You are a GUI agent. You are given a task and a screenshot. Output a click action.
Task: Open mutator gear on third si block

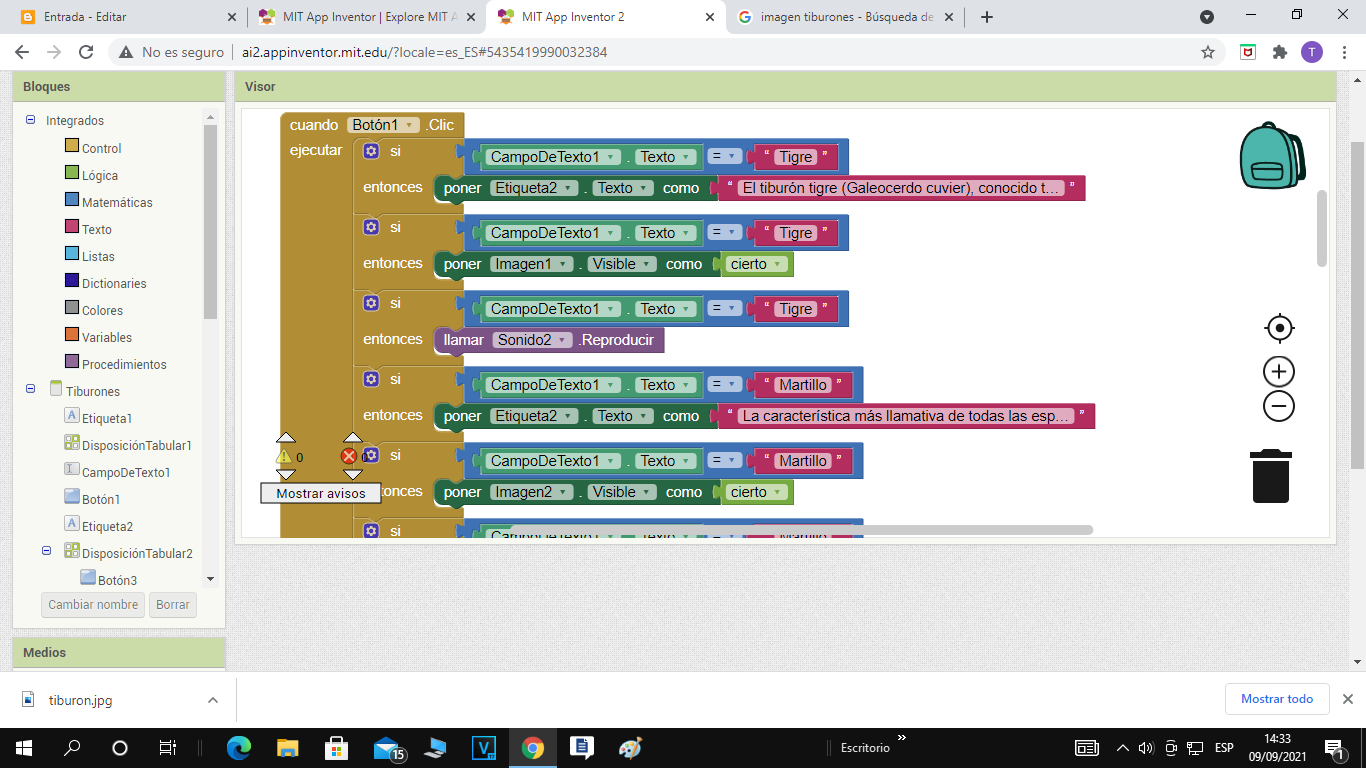[x=371, y=303]
